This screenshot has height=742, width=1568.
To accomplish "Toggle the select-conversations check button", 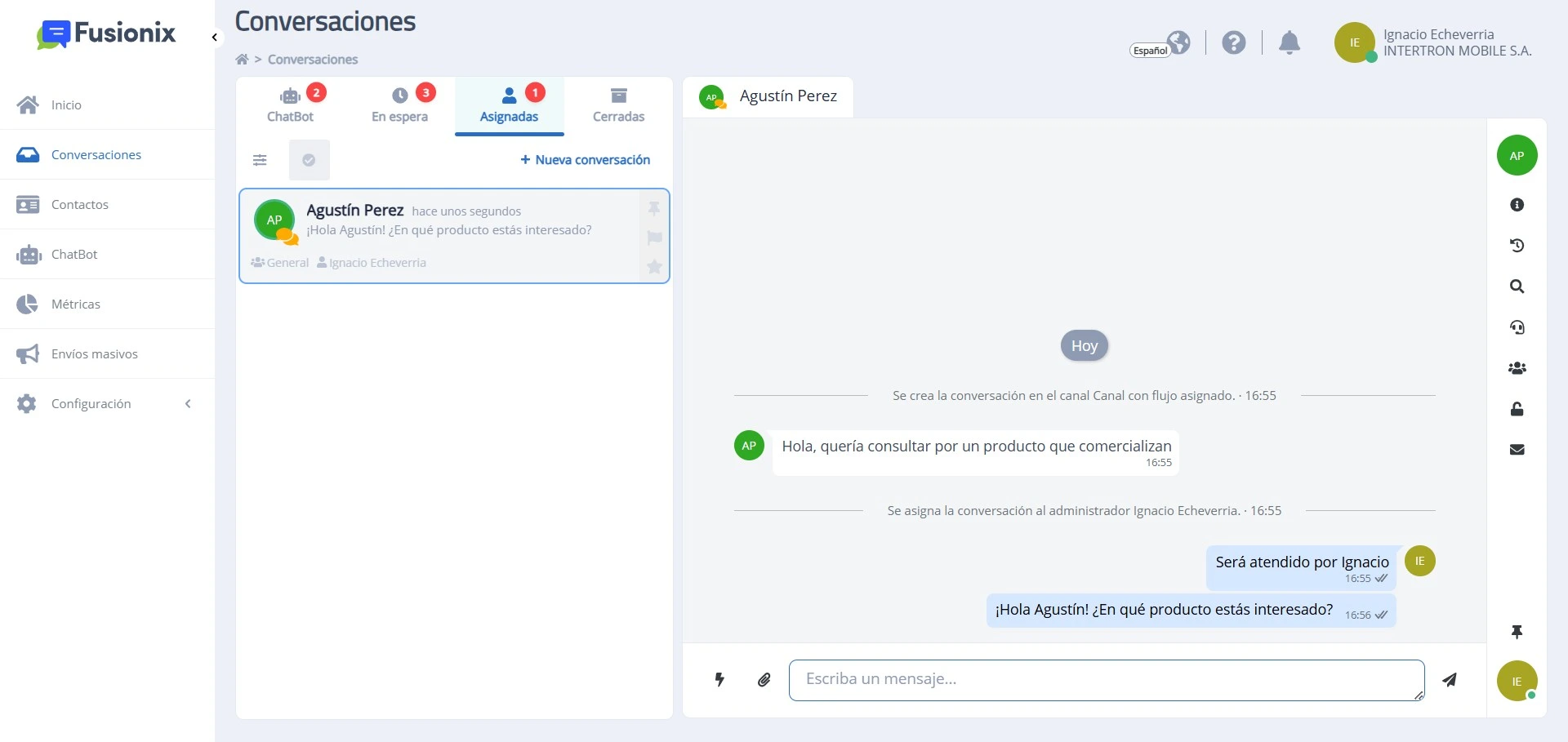I will point(310,160).
